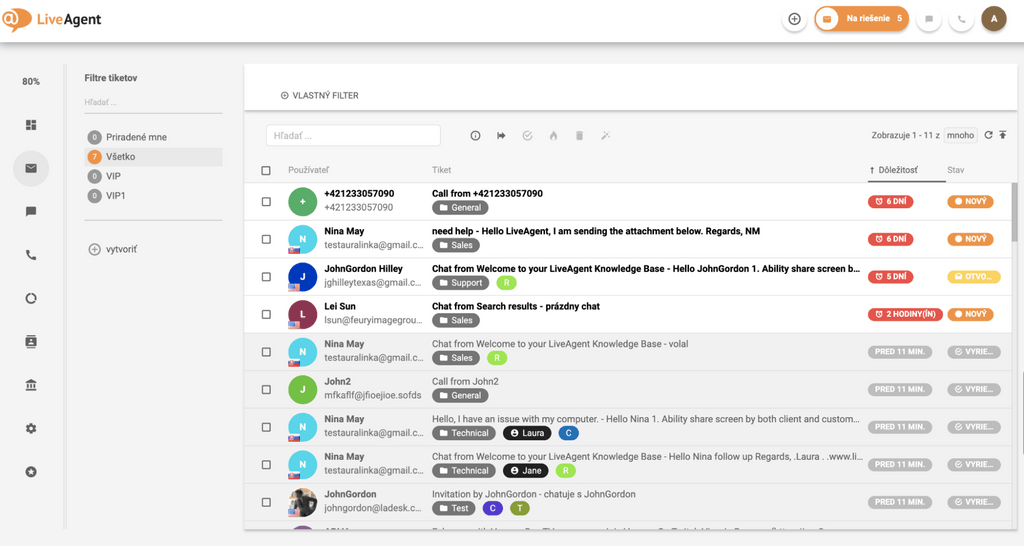The image size is (1024, 546).
Task: Open 'Call from John2' ticket
Action: [465, 381]
